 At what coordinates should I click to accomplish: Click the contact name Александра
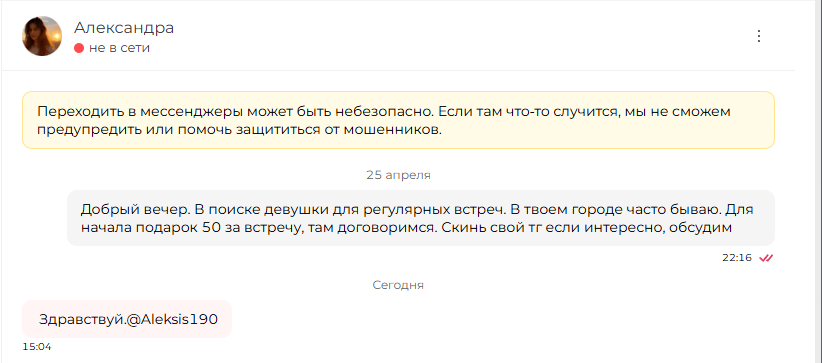click(x=124, y=28)
